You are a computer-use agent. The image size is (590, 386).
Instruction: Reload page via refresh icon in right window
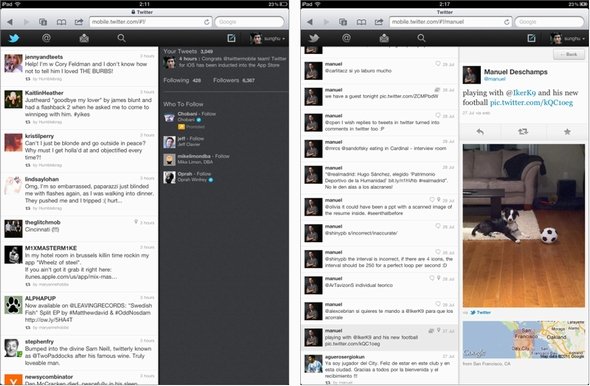pos(506,22)
